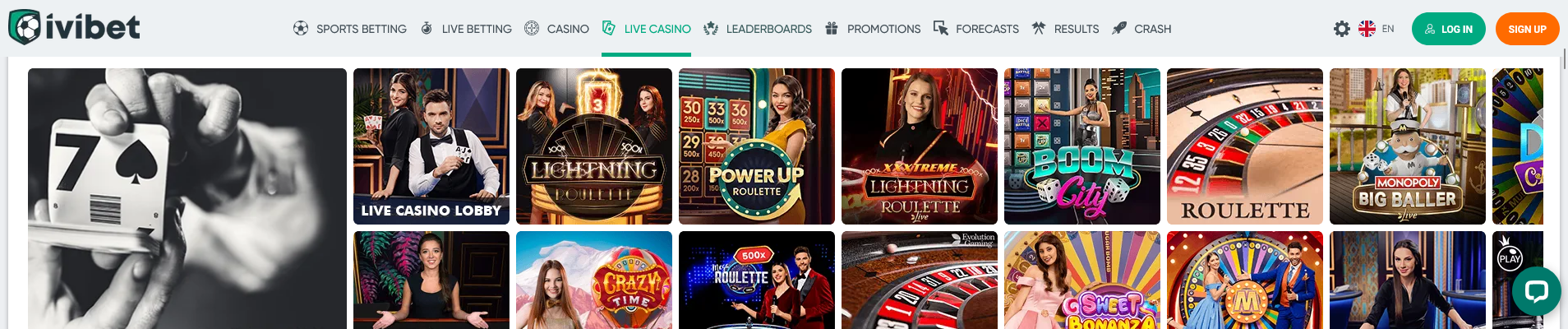Click the Leaderboards laurel icon
Viewport: 1568px width, 329px height.
[711, 28]
